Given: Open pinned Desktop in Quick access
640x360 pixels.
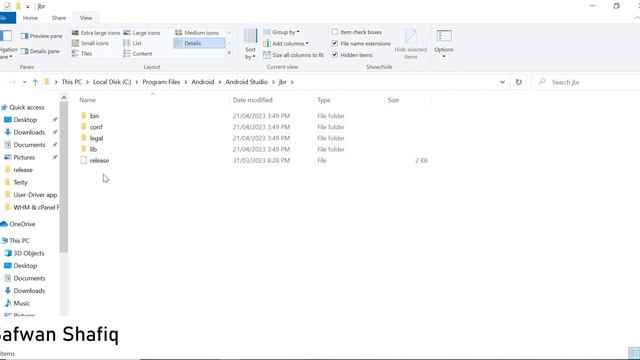Looking at the screenshot, I should (x=25, y=120).
